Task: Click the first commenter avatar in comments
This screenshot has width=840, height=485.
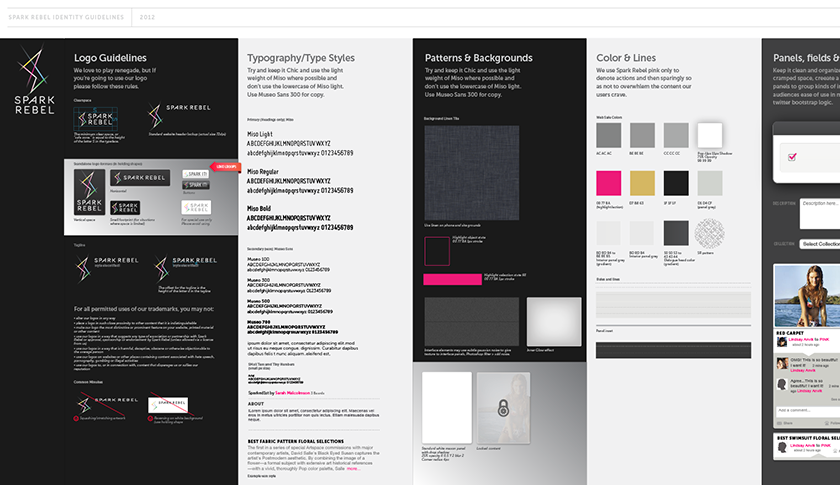Action: tap(782, 364)
